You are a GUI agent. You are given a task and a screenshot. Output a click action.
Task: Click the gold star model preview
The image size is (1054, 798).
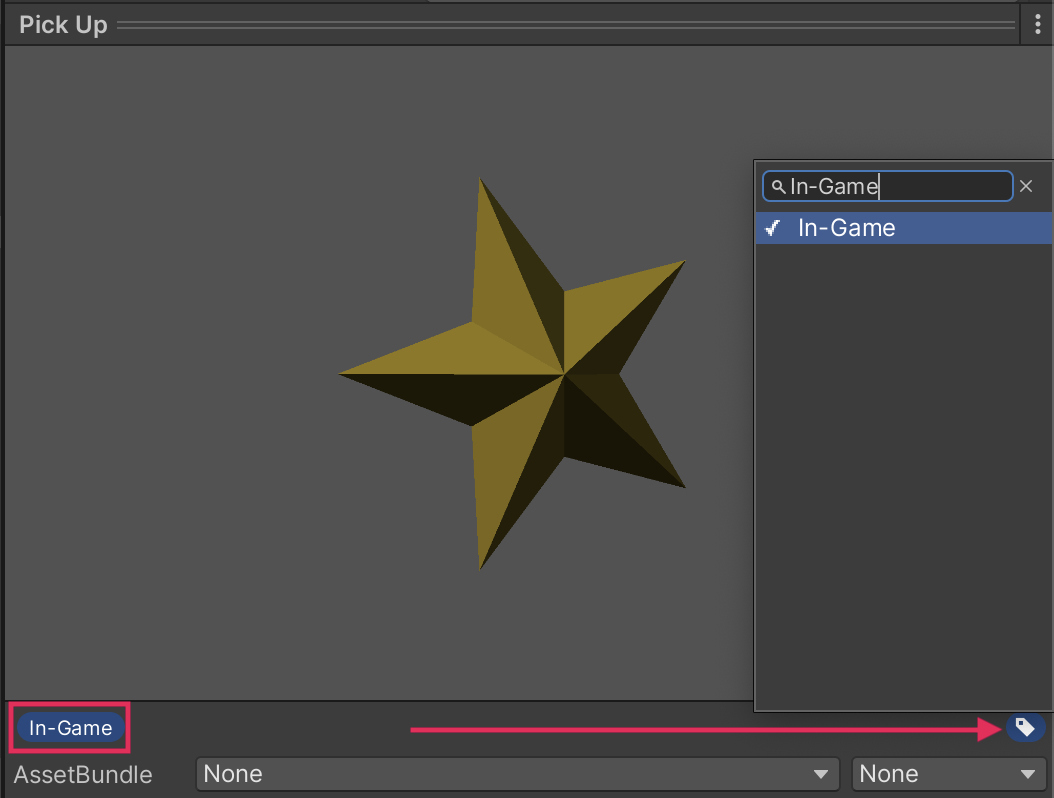pos(520,400)
